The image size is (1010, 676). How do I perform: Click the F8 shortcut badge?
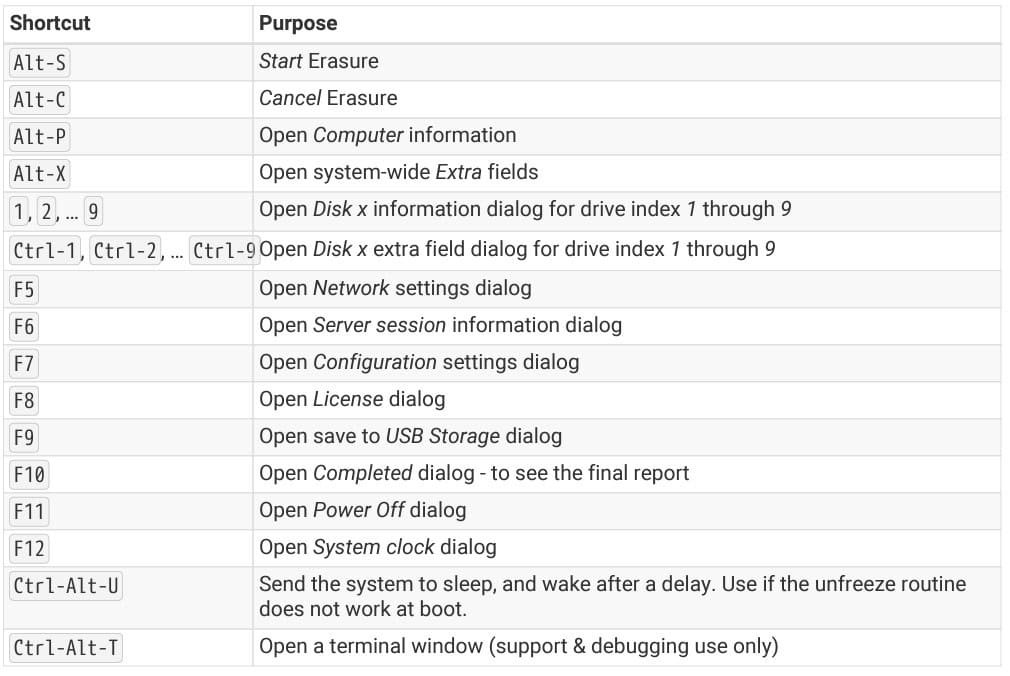click(x=23, y=400)
